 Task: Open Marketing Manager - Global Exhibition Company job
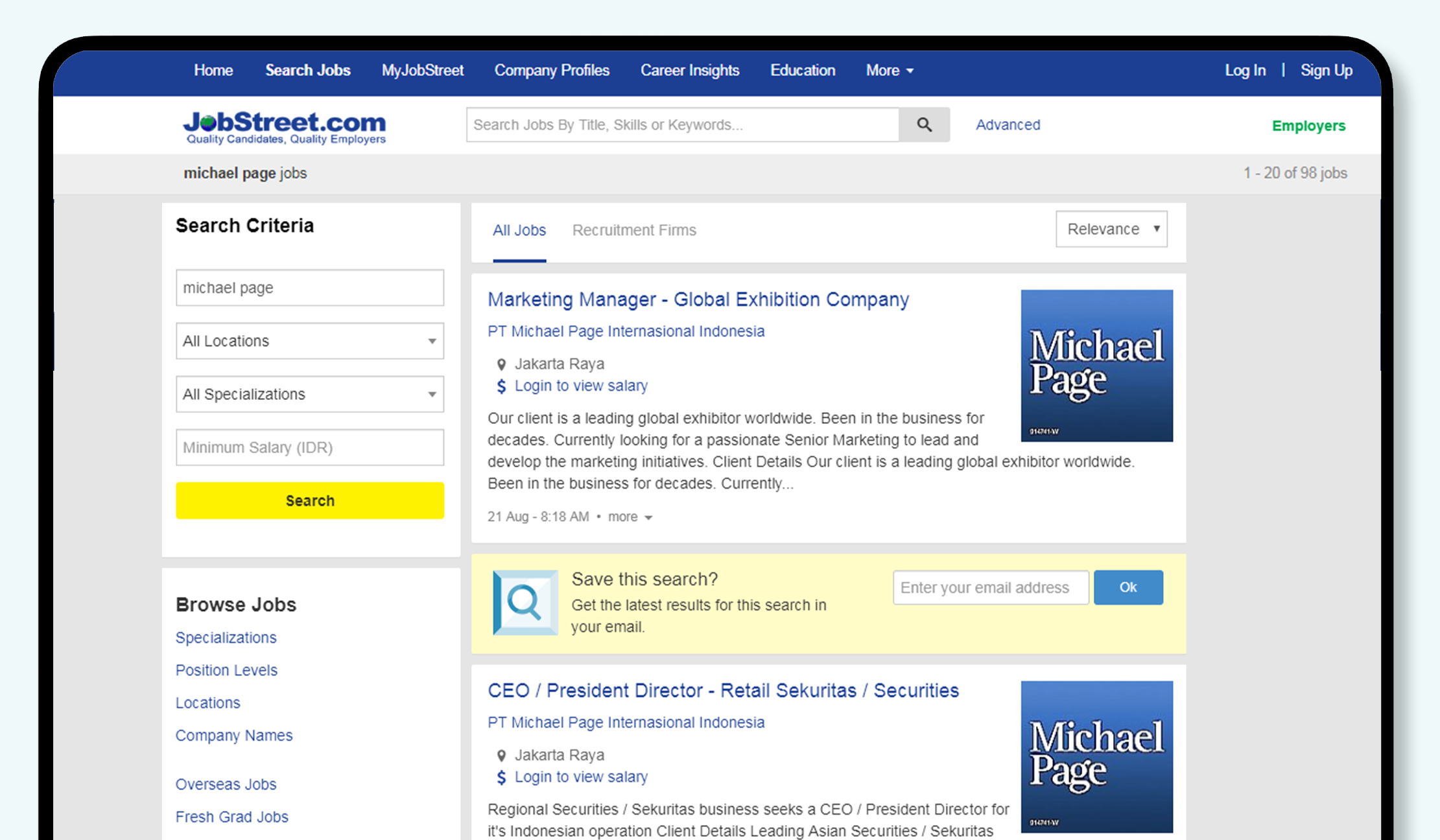point(698,299)
